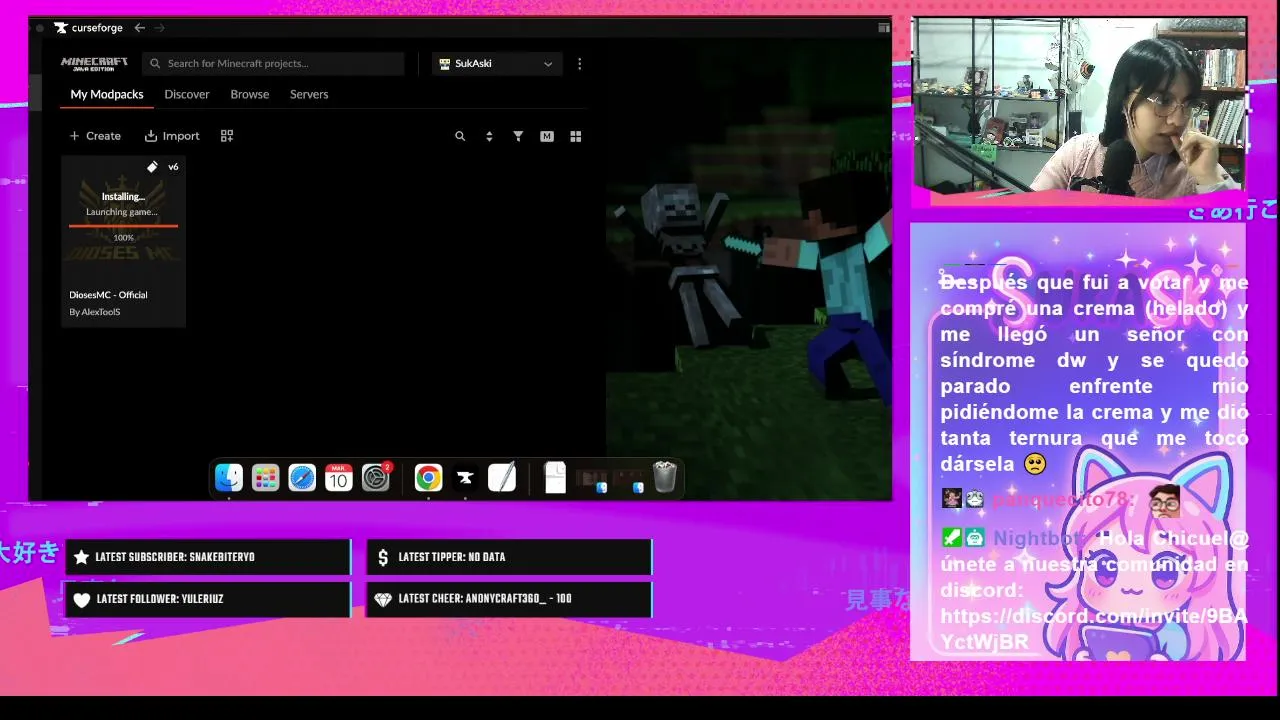
Task: Open the Trash in the dock
Action: (x=665, y=478)
